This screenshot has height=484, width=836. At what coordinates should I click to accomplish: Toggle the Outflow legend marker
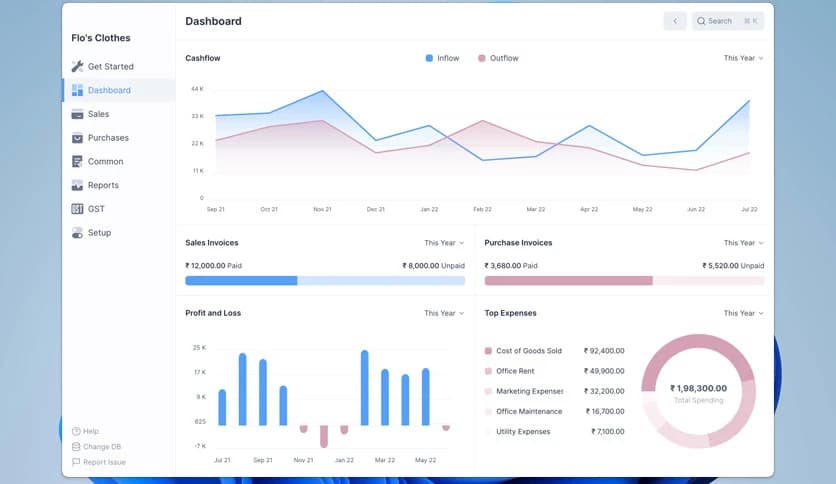point(481,58)
